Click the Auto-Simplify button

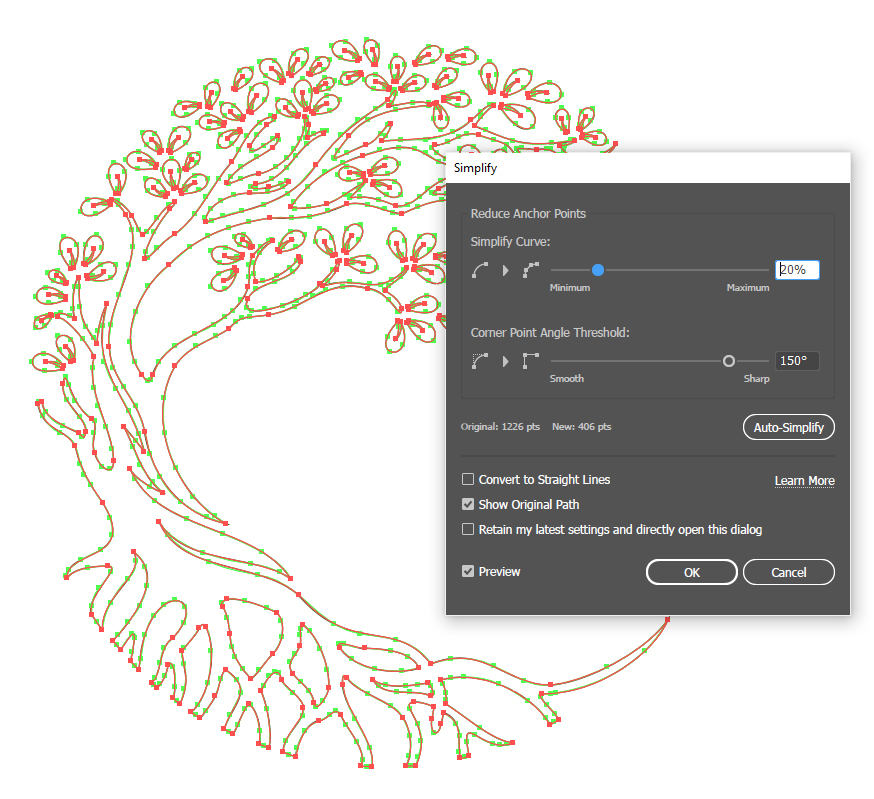click(789, 427)
